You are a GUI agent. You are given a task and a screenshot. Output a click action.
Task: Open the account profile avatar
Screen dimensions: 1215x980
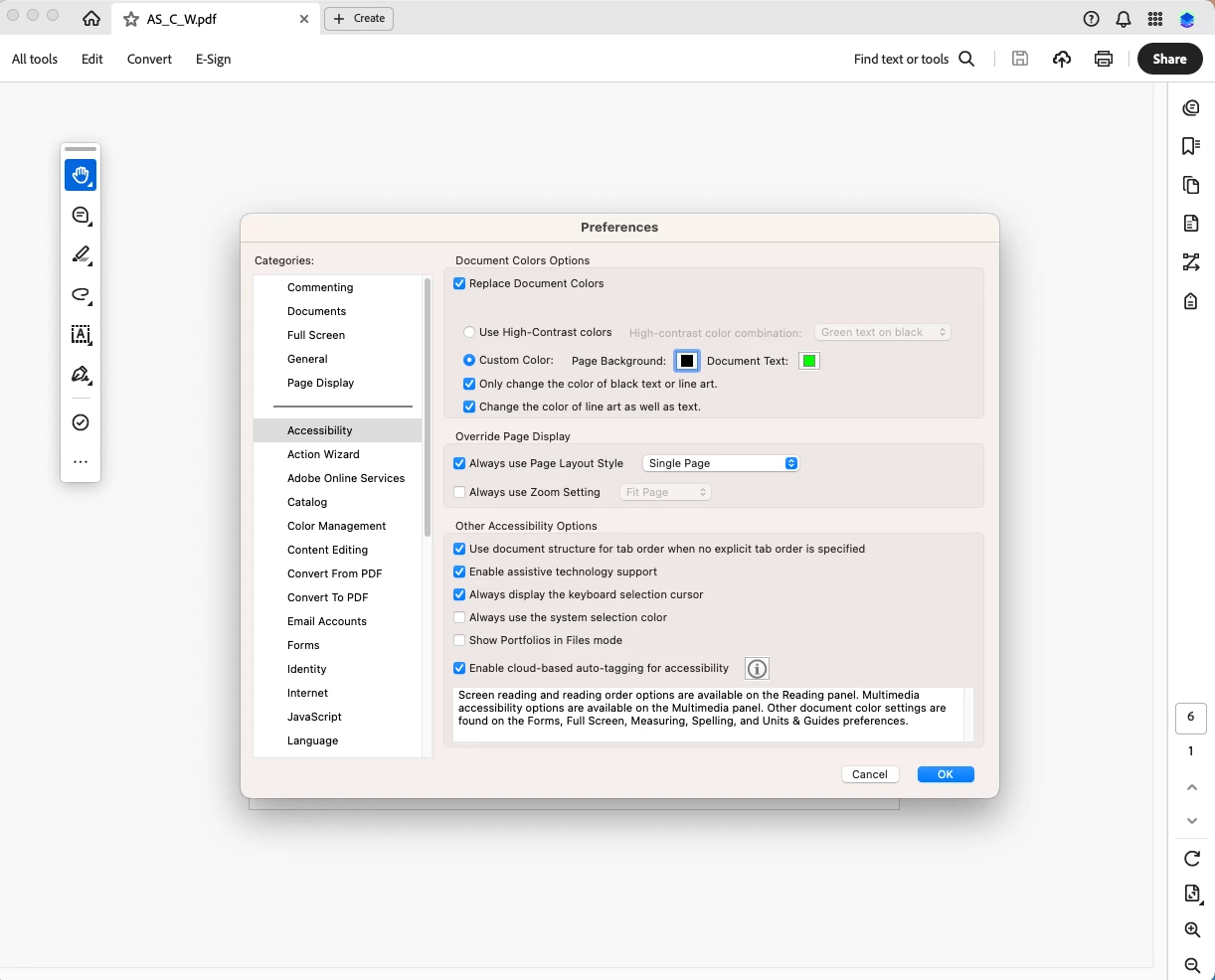point(1186,19)
